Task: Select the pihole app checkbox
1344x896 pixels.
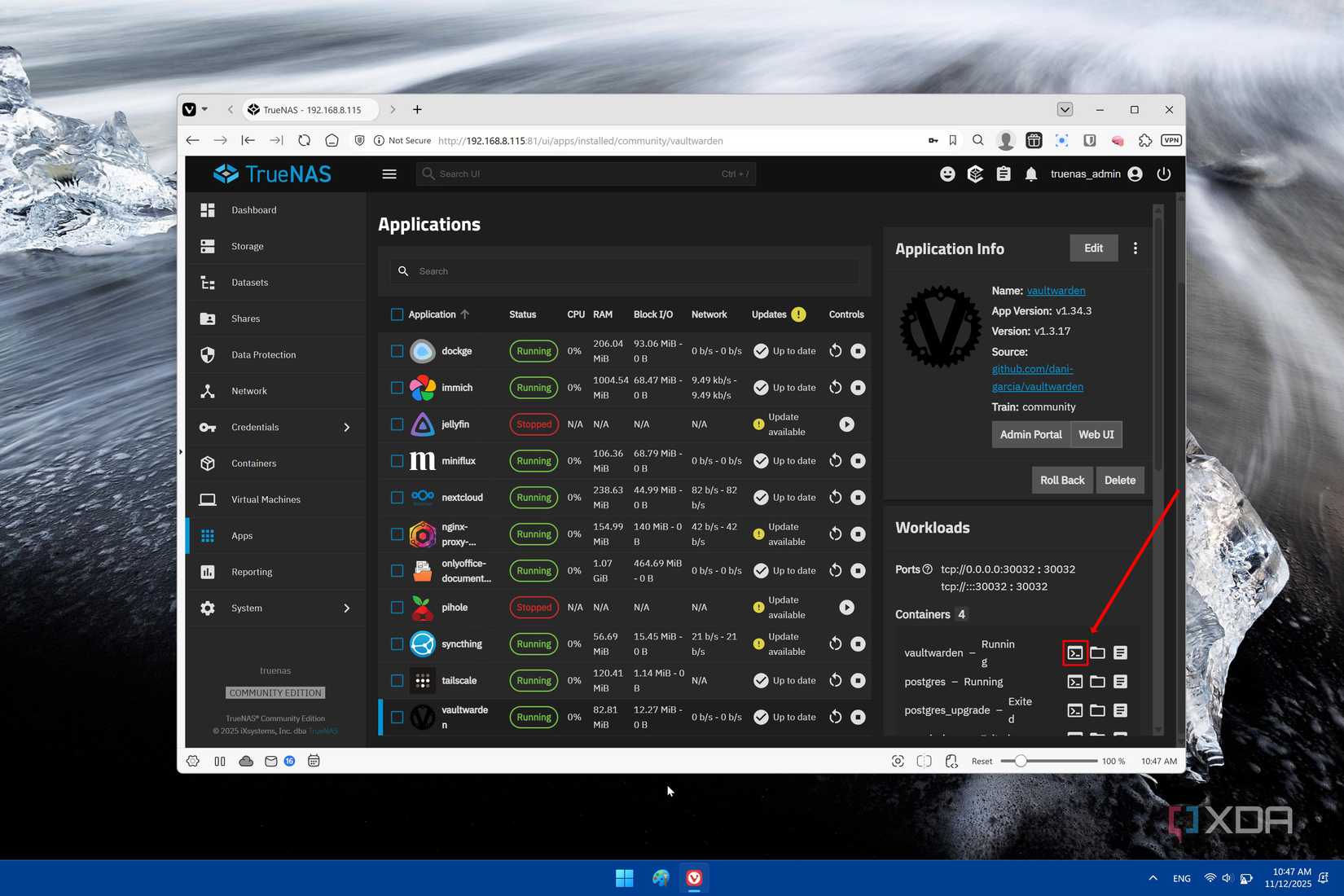Action: [397, 608]
